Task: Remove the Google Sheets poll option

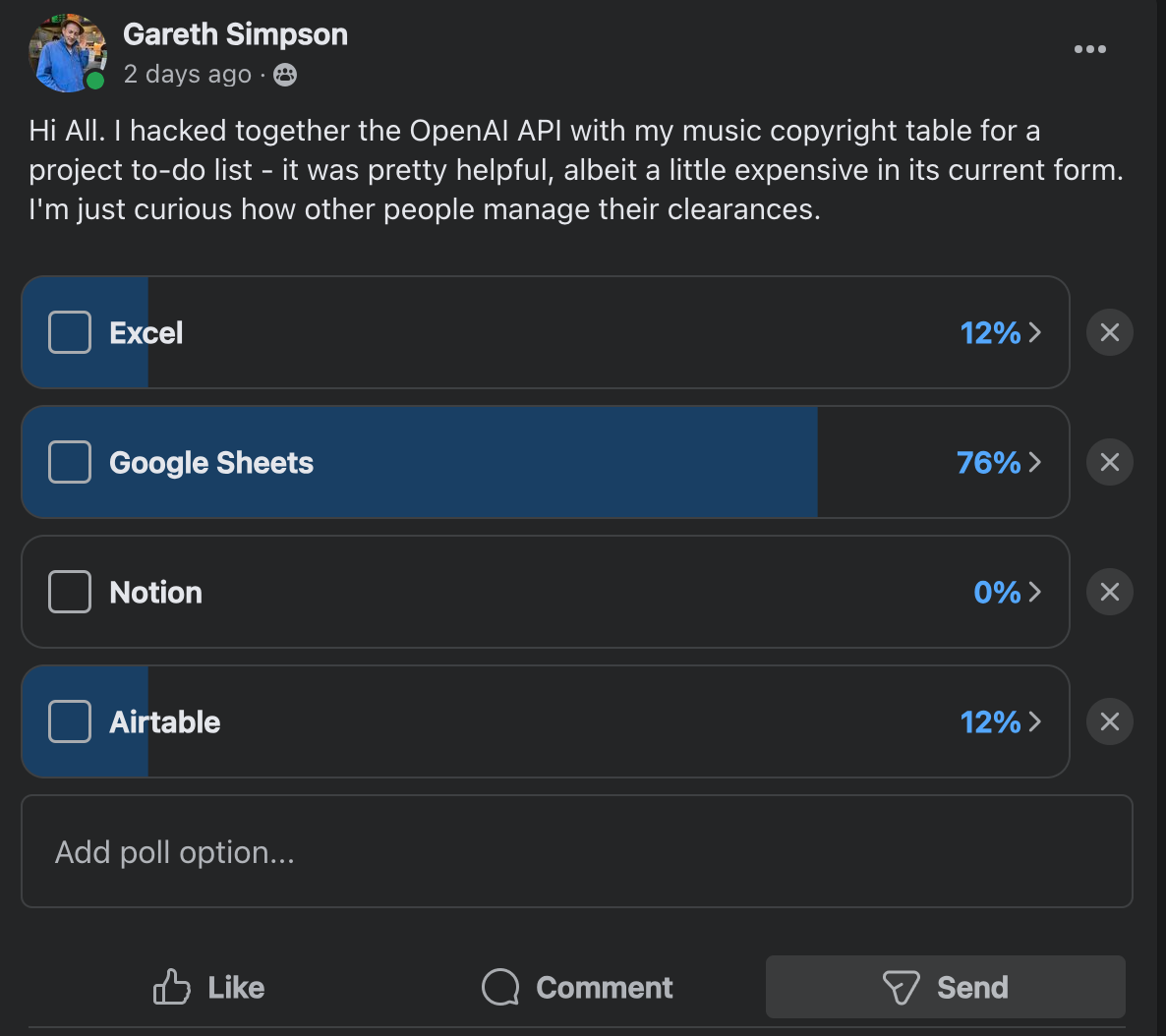Action: pyautogui.click(x=1109, y=462)
